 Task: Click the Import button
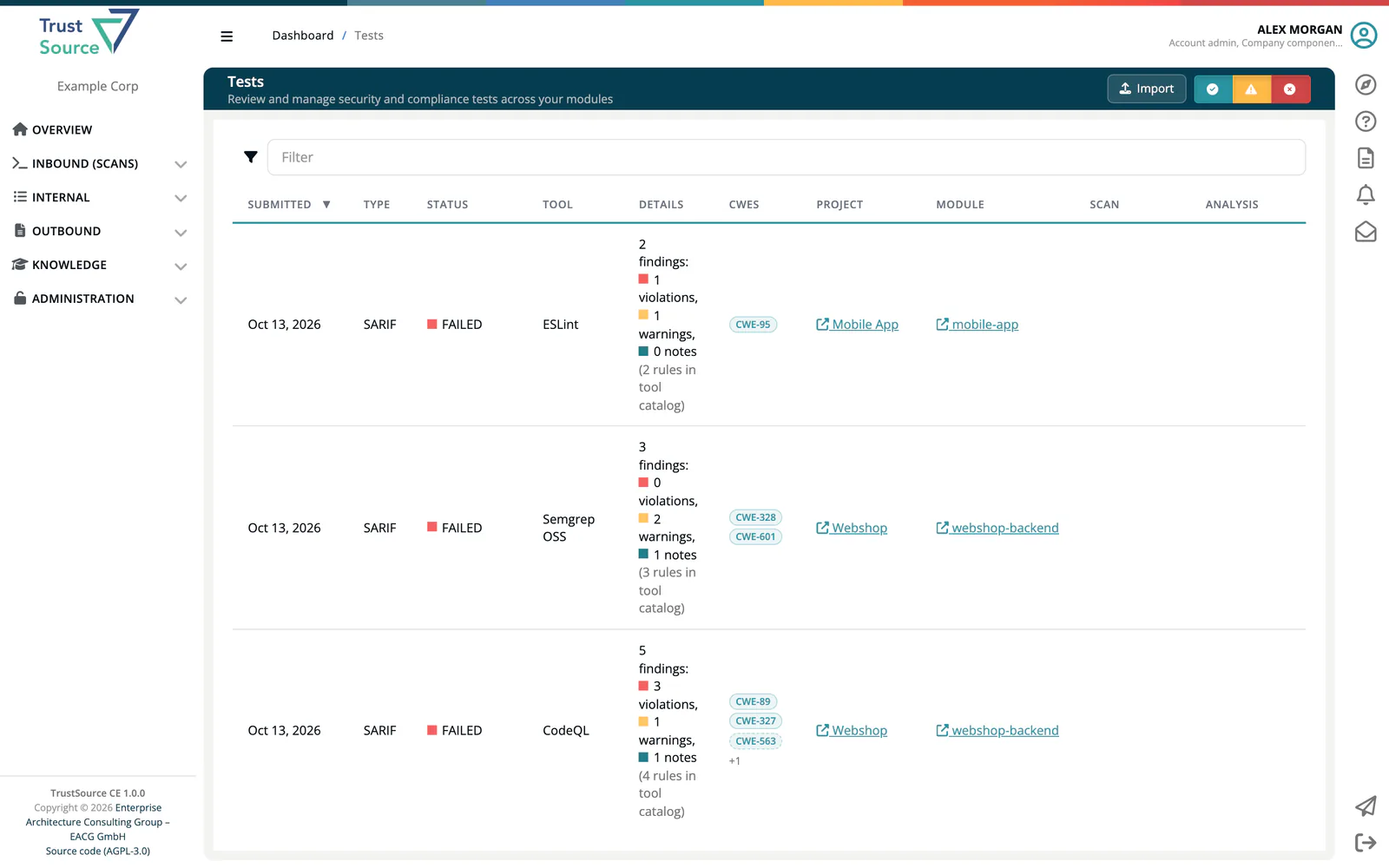(1147, 89)
